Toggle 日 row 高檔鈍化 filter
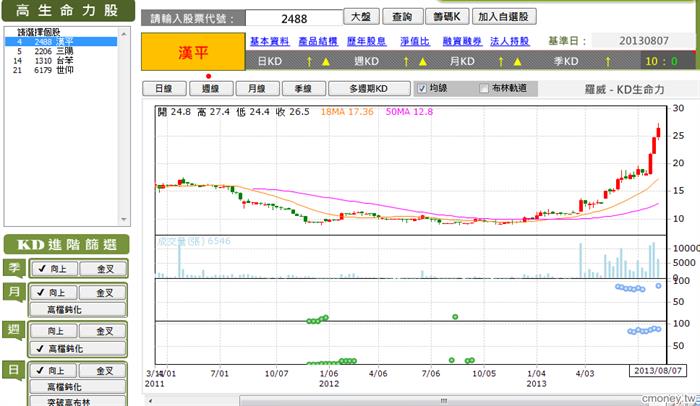 pos(78,387)
